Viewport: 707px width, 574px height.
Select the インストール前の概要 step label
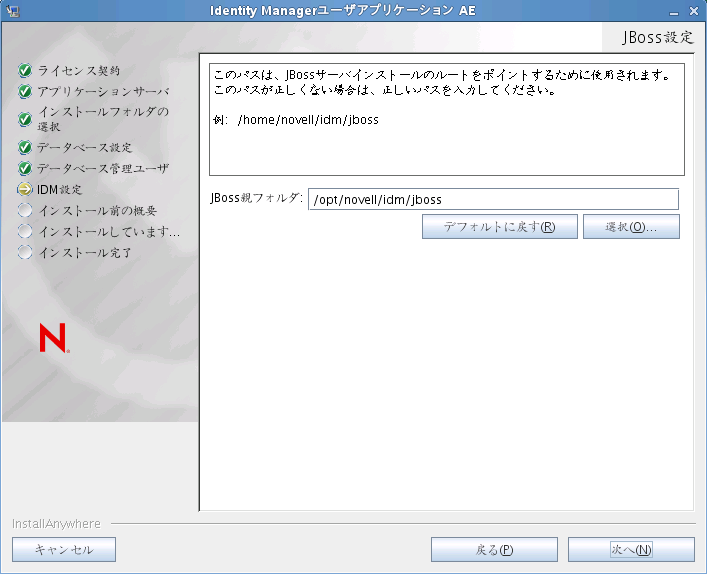[x=97, y=211]
